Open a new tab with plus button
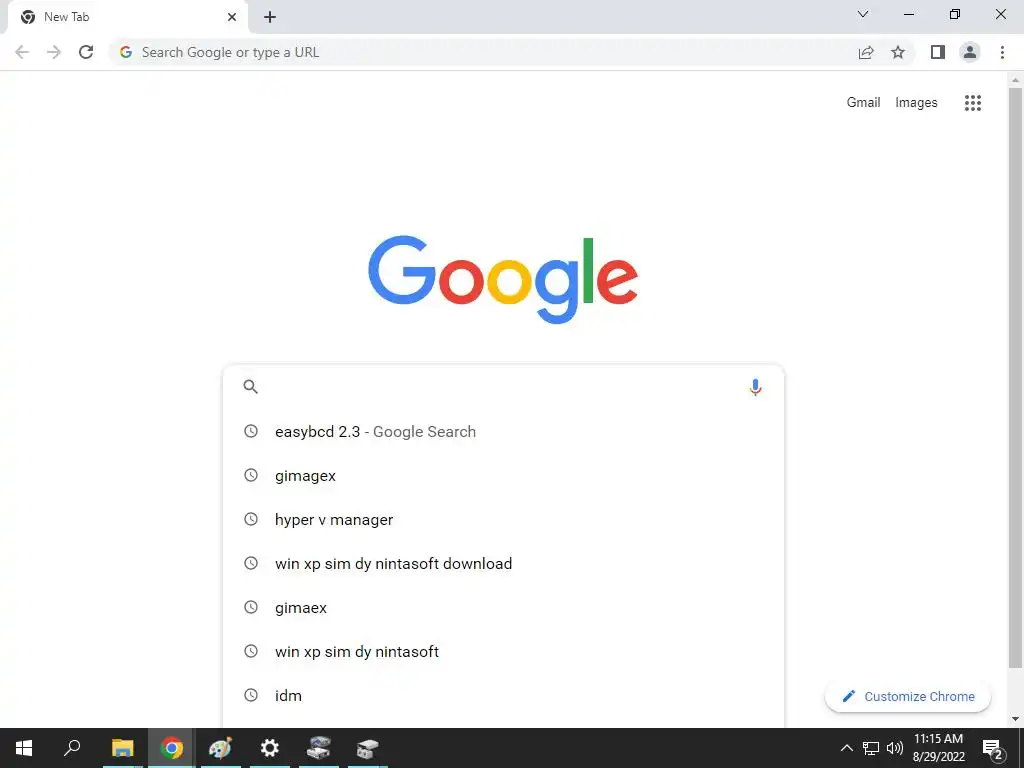This screenshot has height=768, width=1024. click(x=270, y=17)
